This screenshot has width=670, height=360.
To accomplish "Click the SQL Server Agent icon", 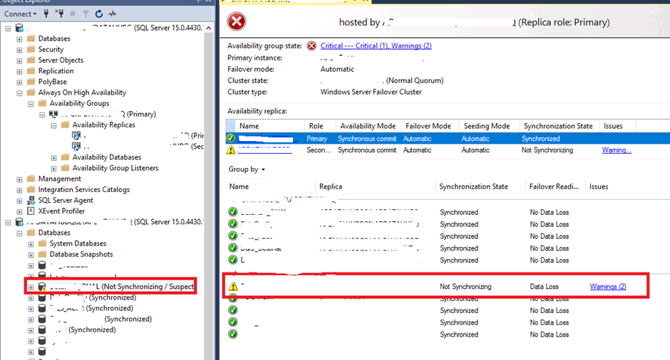I will (31, 200).
